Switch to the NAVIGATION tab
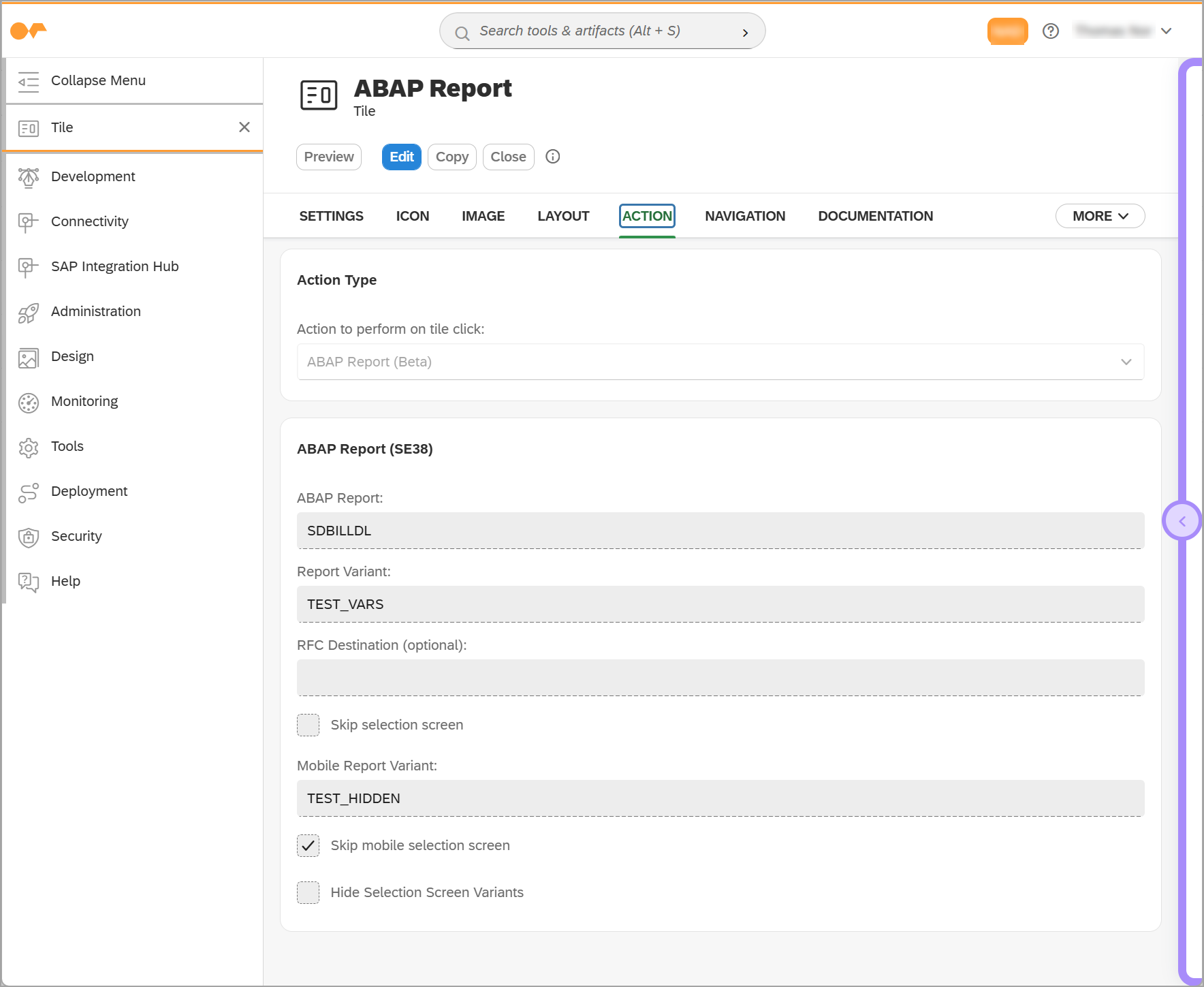 point(745,216)
